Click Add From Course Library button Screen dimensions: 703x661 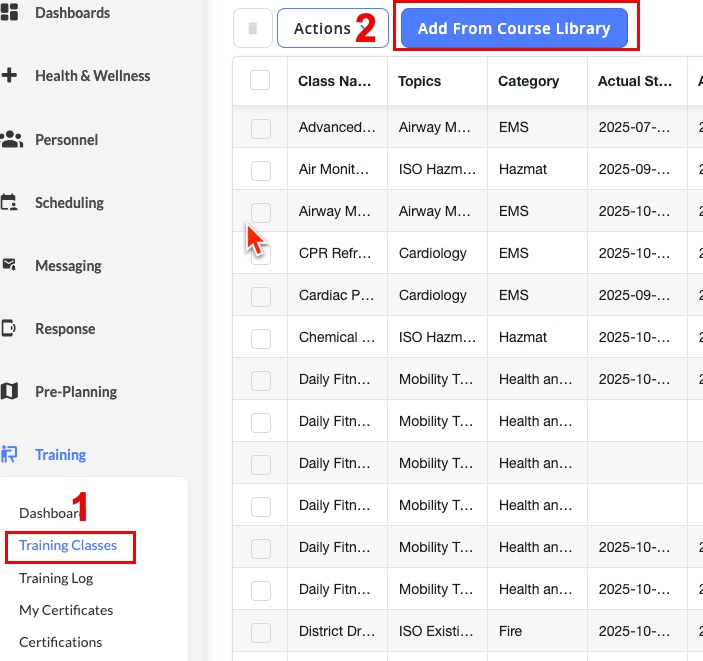pos(514,29)
